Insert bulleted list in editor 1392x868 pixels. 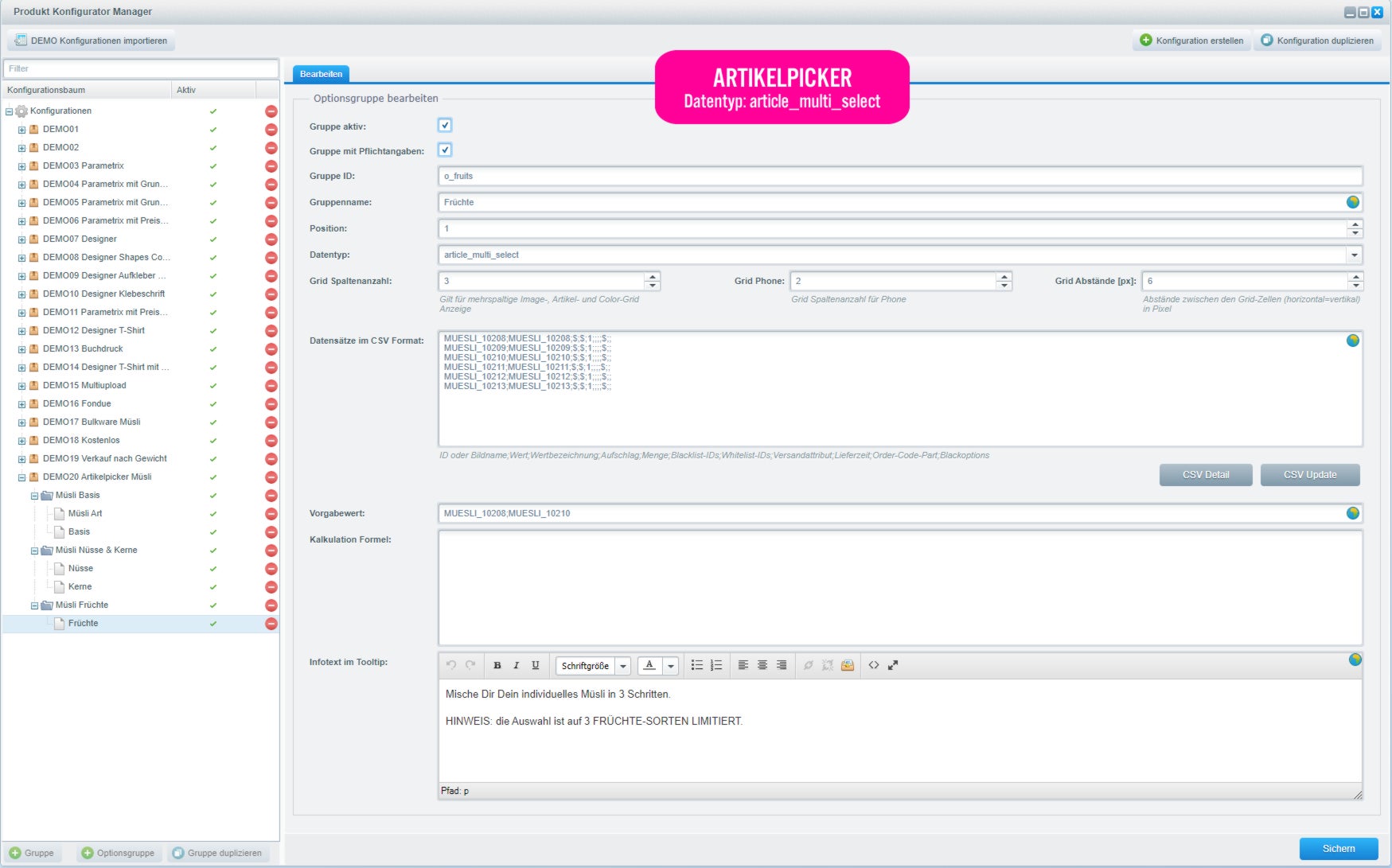pyautogui.click(x=696, y=665)
